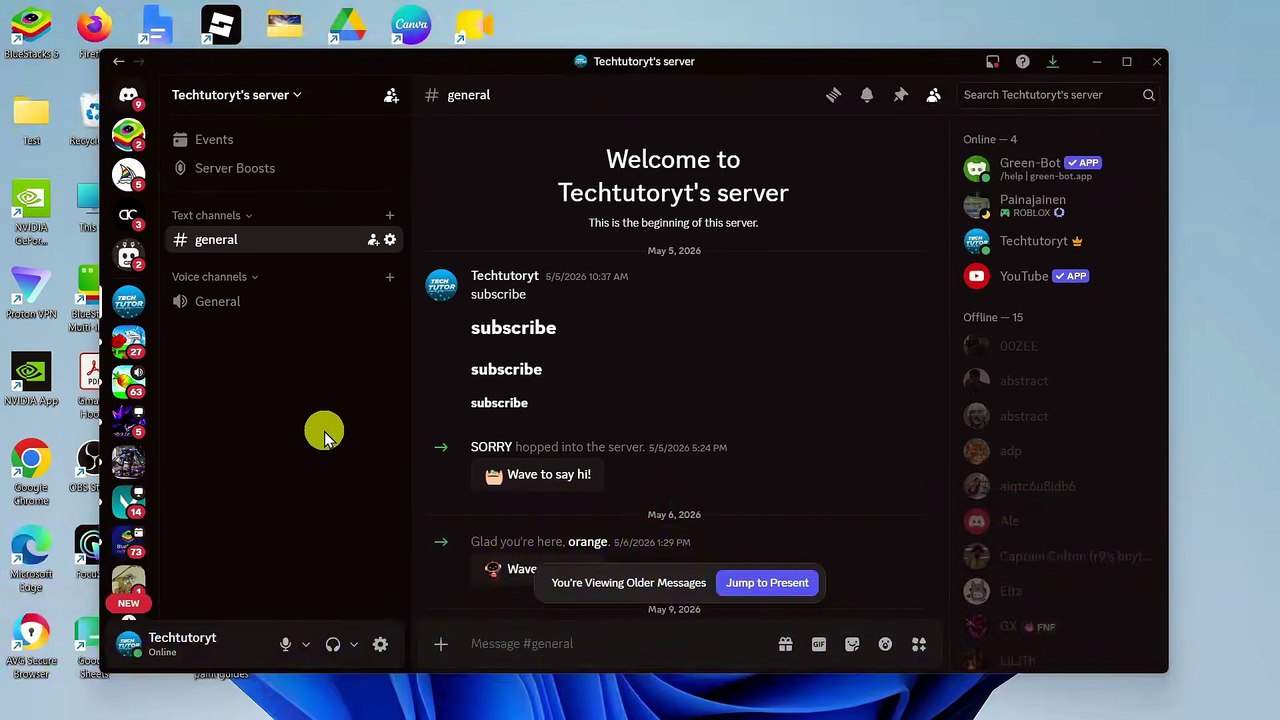Click create invite icon on general channel
This screenshot has width=1280, height=720.
(x=373, y=240)
